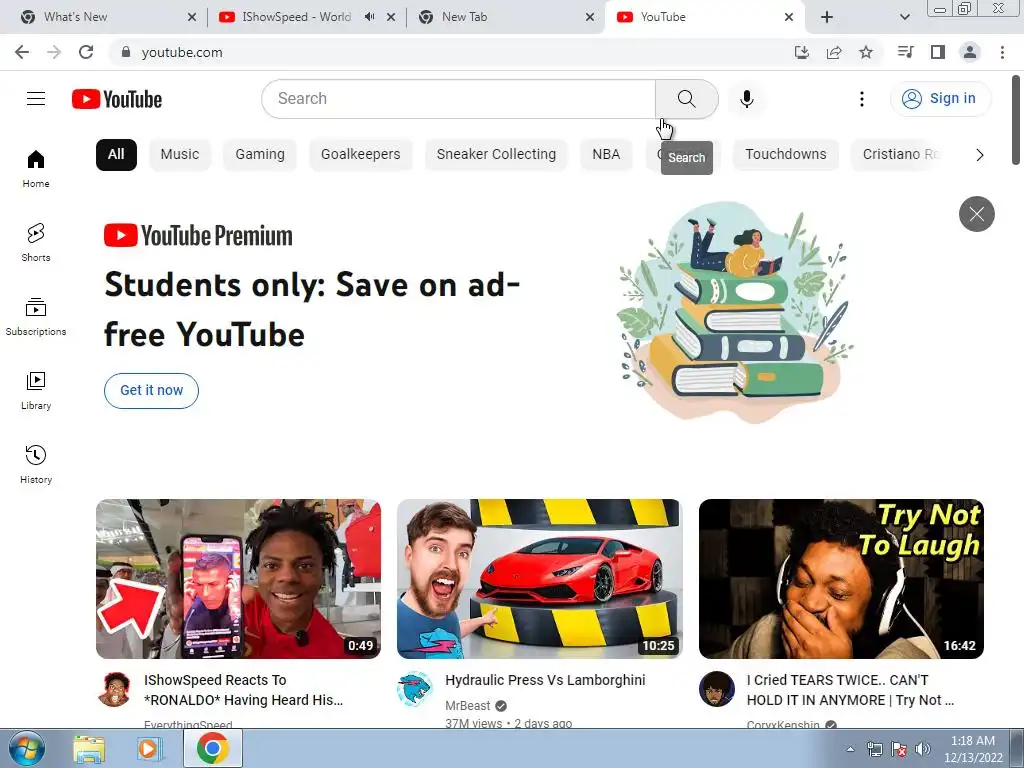Click the taskbar clock showing 1:18 AM

tap(973, 749)
